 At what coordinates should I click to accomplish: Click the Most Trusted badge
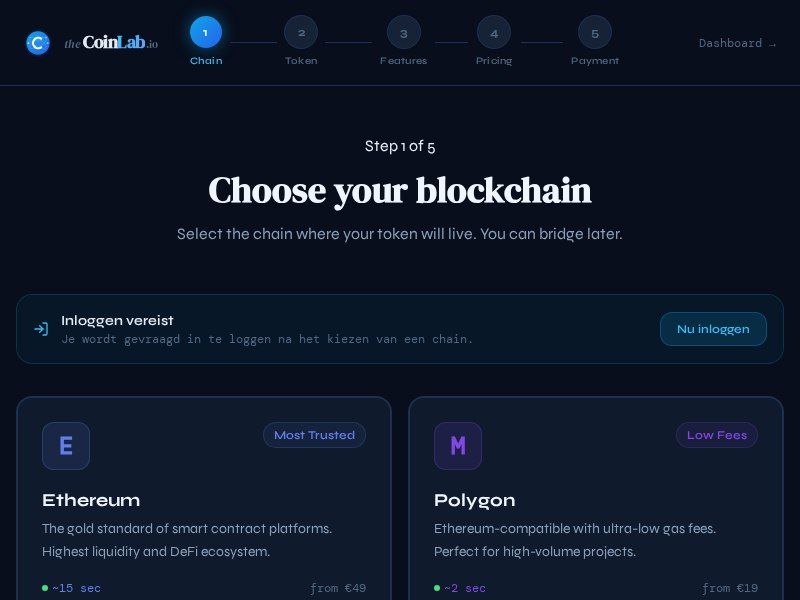click(314, 435)
